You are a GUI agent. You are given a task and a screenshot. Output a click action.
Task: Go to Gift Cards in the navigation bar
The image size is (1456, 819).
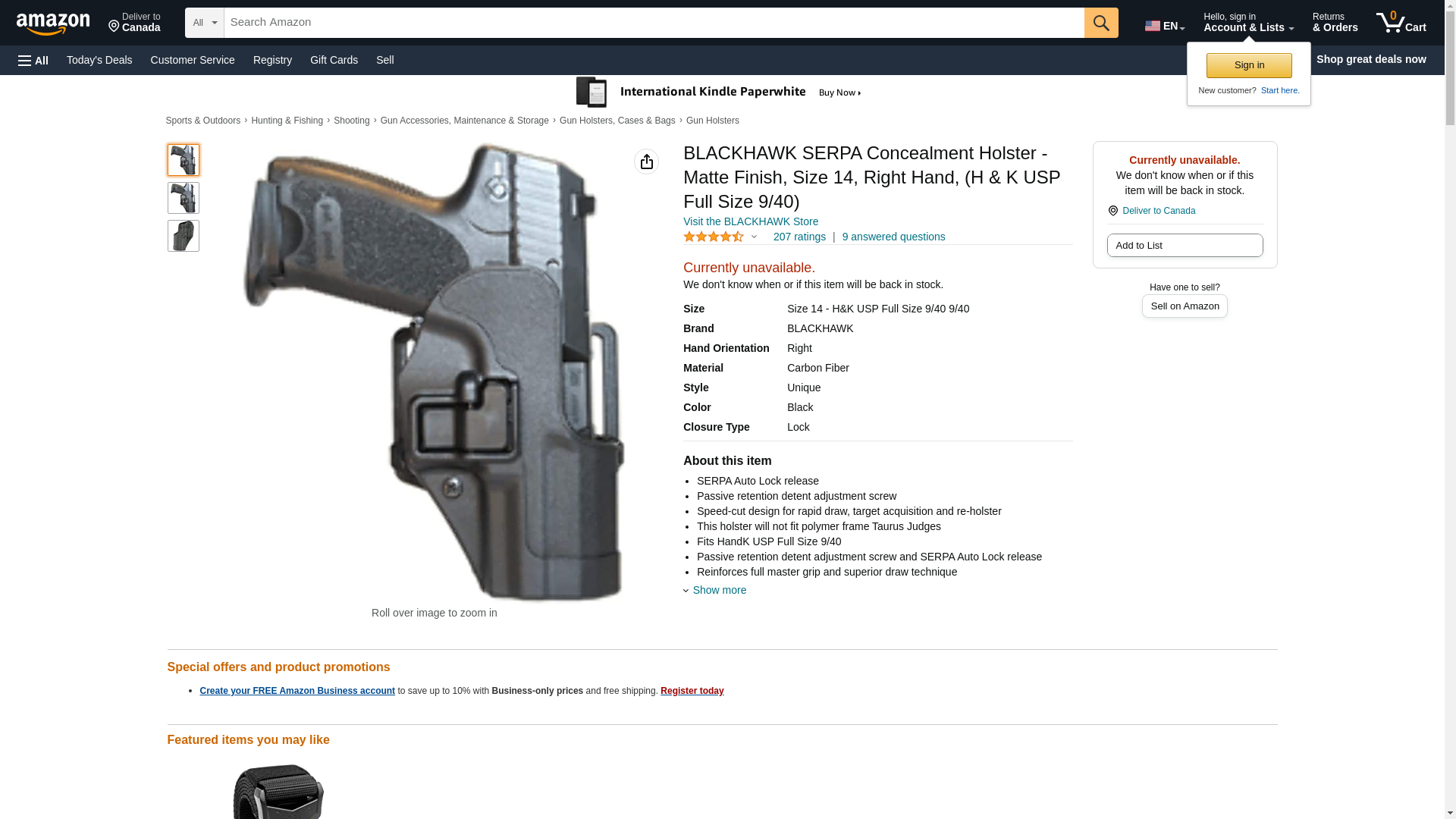click(334, 60)
